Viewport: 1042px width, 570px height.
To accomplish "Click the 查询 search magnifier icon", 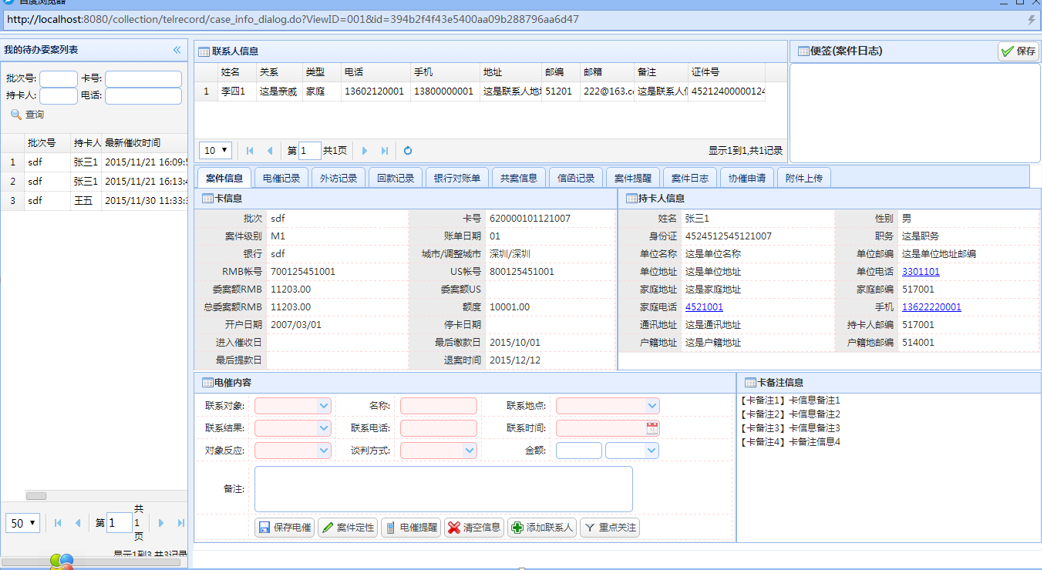I will (16, 115).
